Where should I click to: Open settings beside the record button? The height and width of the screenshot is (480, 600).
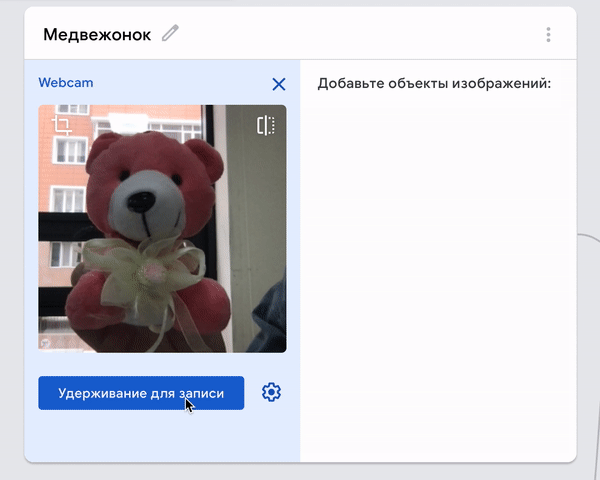coord(271,392)
